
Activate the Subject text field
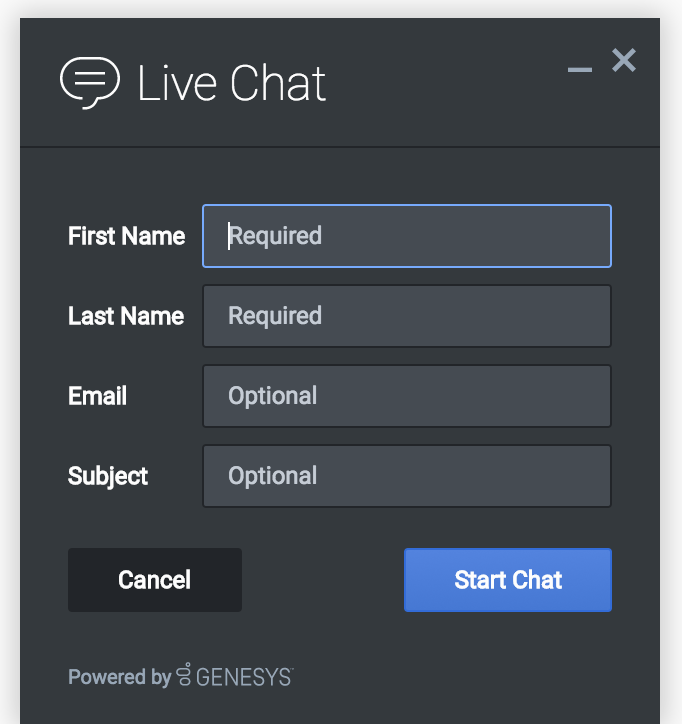pos(406,476)
